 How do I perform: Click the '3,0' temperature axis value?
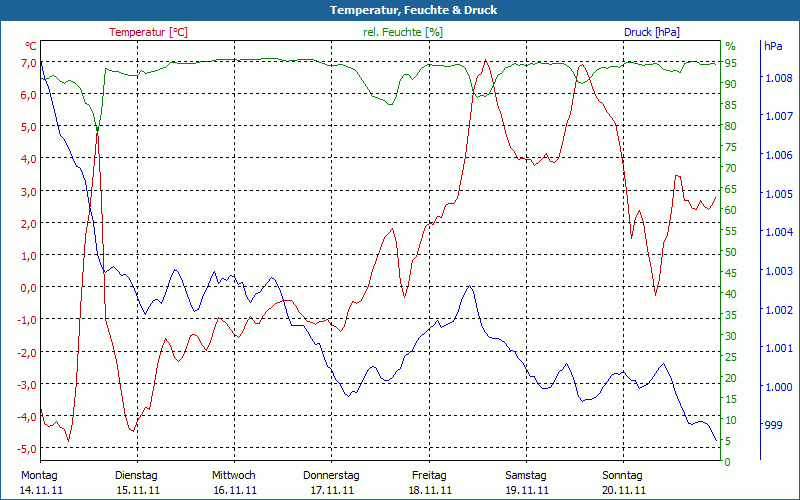tap(28, 192)
